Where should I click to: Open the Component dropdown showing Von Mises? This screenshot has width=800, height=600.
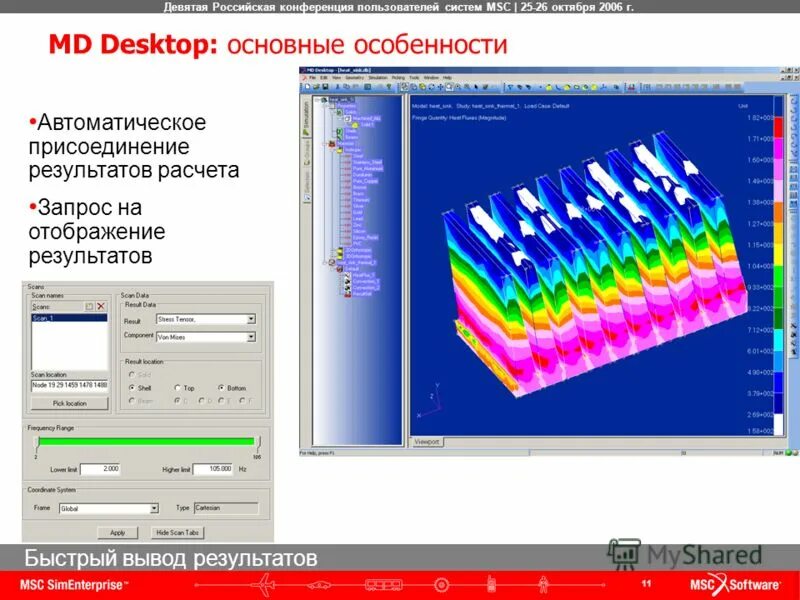tap(206, 337)
